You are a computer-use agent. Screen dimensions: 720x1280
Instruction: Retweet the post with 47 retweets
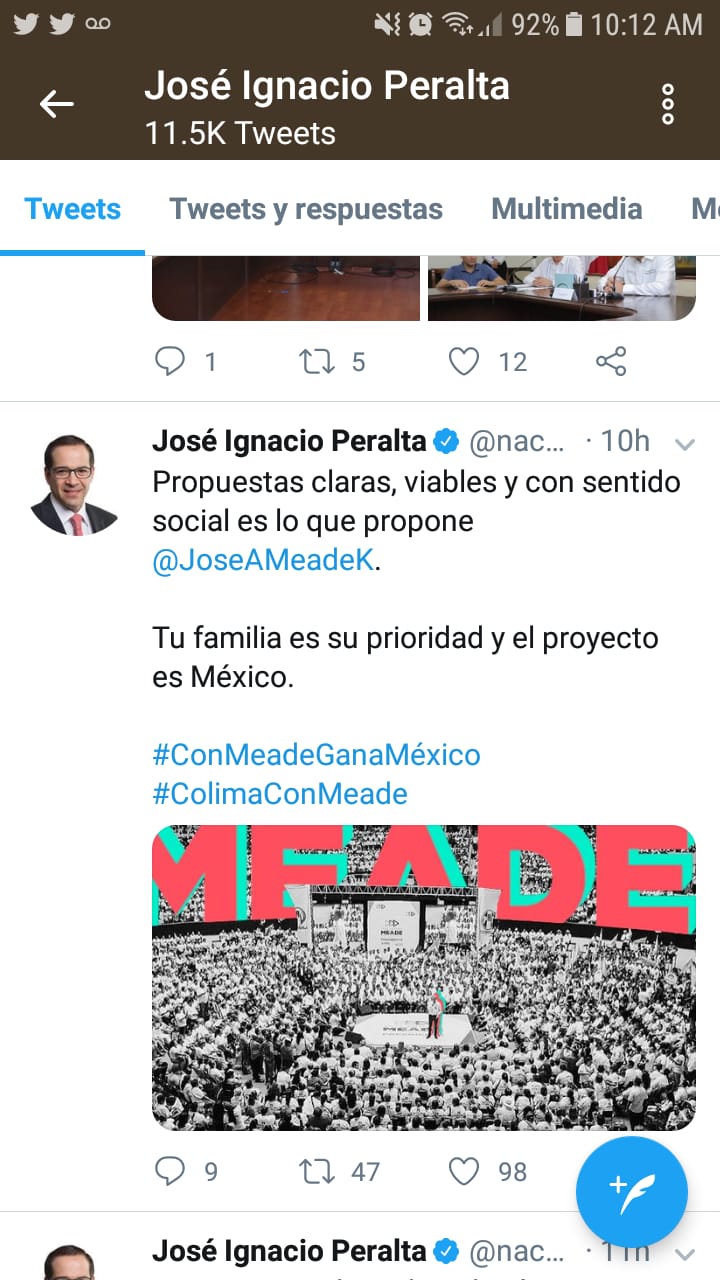318,1171
